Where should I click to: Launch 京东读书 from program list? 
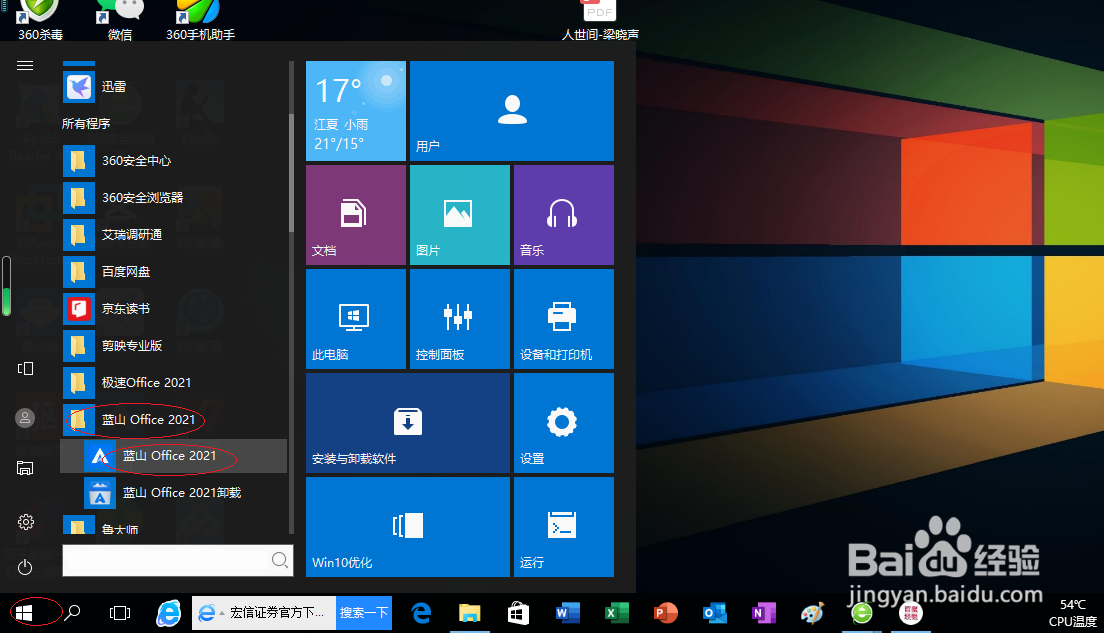(174, 309)
